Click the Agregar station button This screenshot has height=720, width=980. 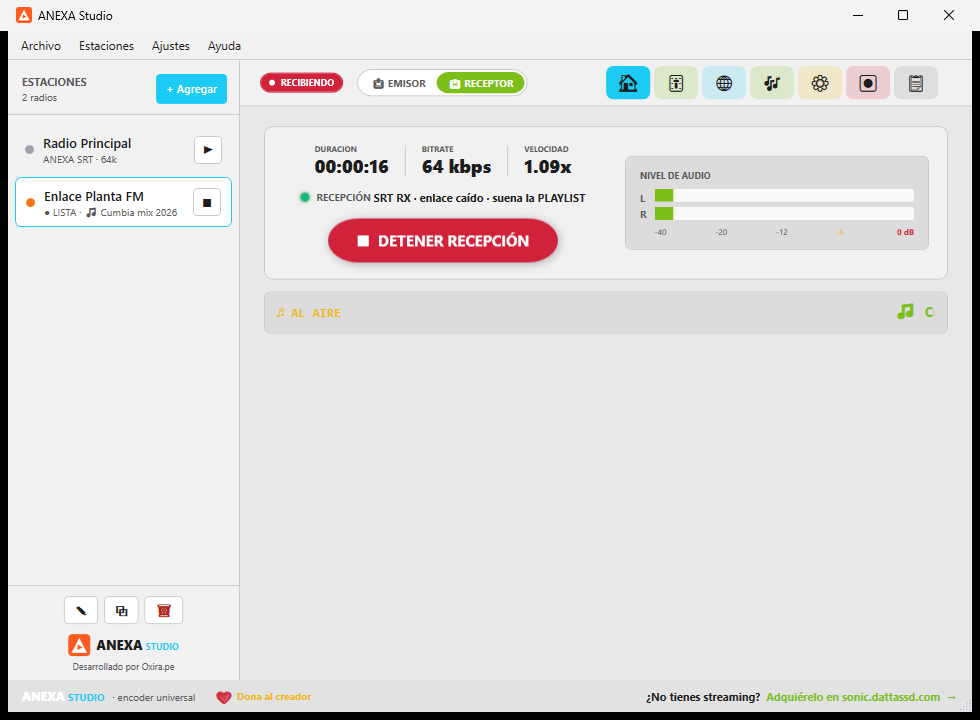[x=191, y=89]
